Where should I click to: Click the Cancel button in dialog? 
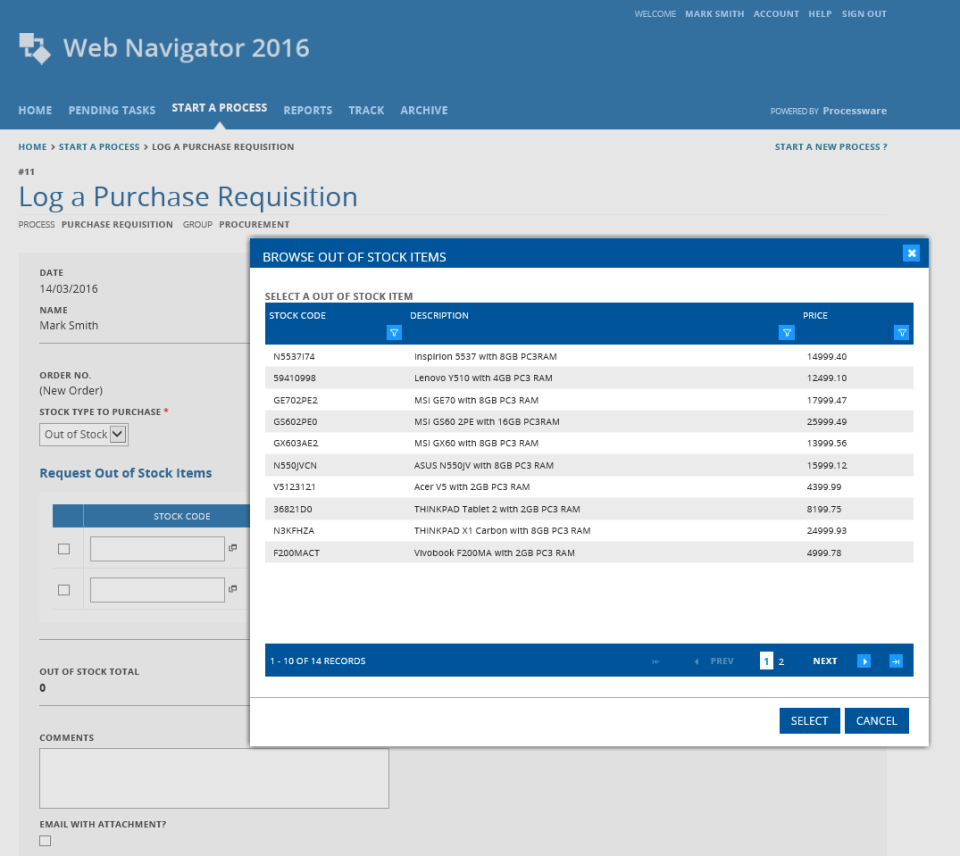pyautogui.click(x=876, y=721)
